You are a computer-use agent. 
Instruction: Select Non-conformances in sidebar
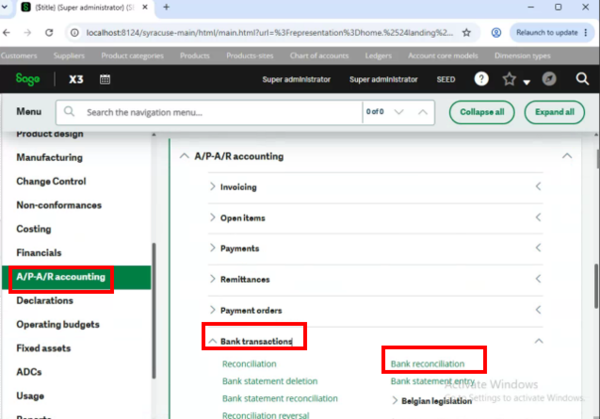(59, 205)
